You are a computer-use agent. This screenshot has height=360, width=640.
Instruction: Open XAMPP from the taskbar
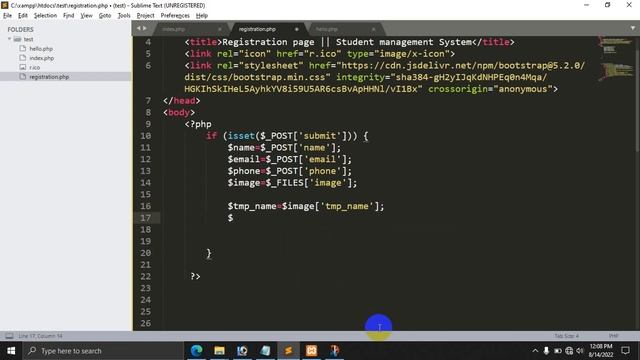coord(311,351)
